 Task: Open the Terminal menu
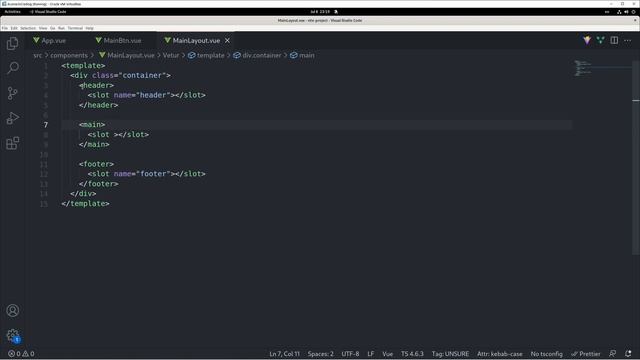pyautogui.click(x=75, y=28)
